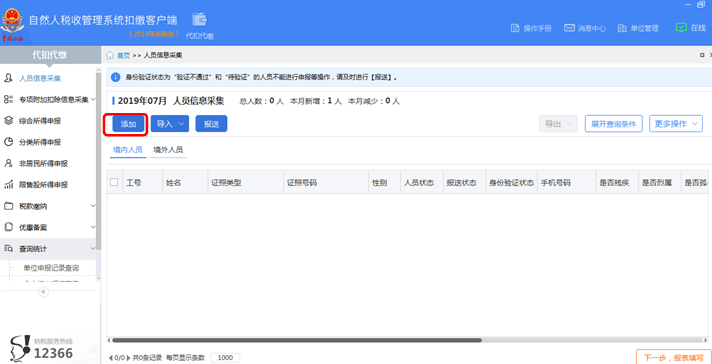The height and width of the screenshot is (364, 712).
Task: Click the 首页 breadcrumb link
Action: pos(124,55)
